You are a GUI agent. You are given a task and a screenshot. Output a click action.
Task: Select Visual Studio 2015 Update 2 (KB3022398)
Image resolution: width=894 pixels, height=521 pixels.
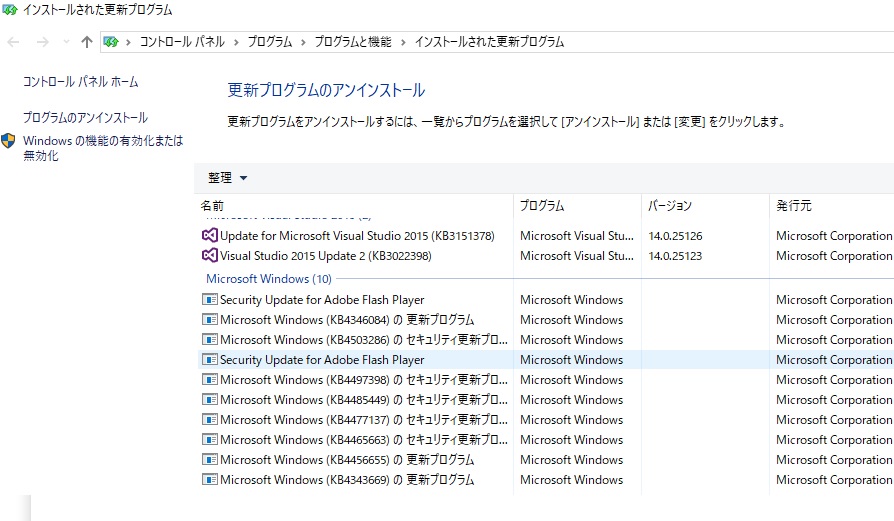[326, 255]
